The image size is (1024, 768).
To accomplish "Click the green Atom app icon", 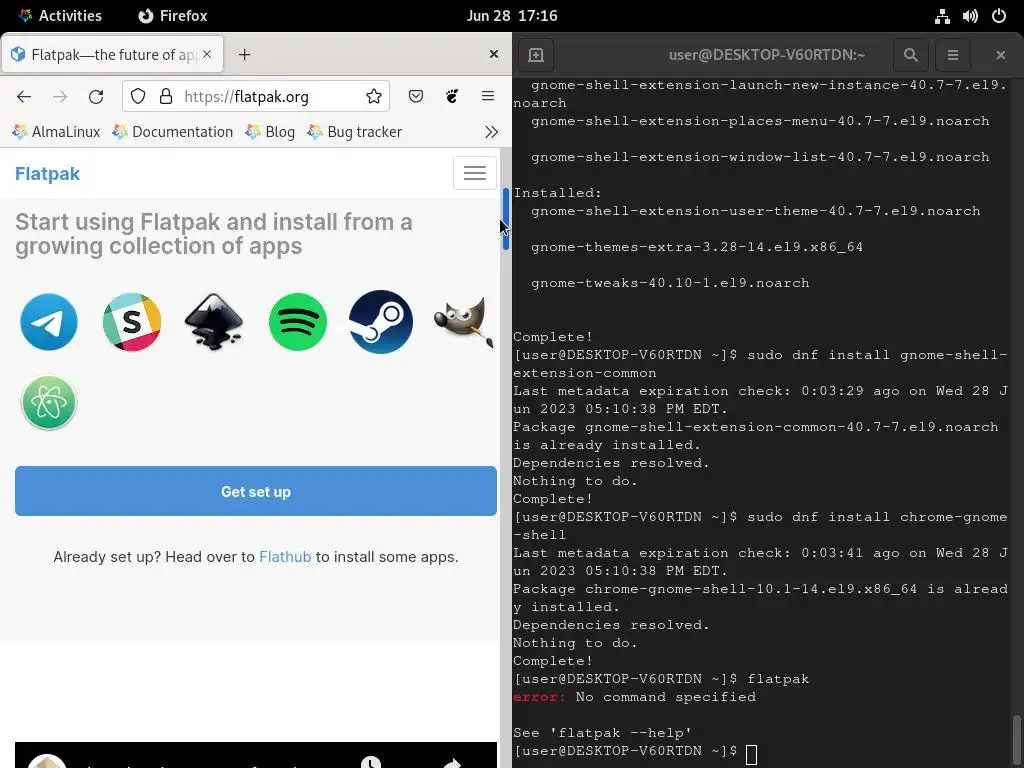I will coord(49,402).
